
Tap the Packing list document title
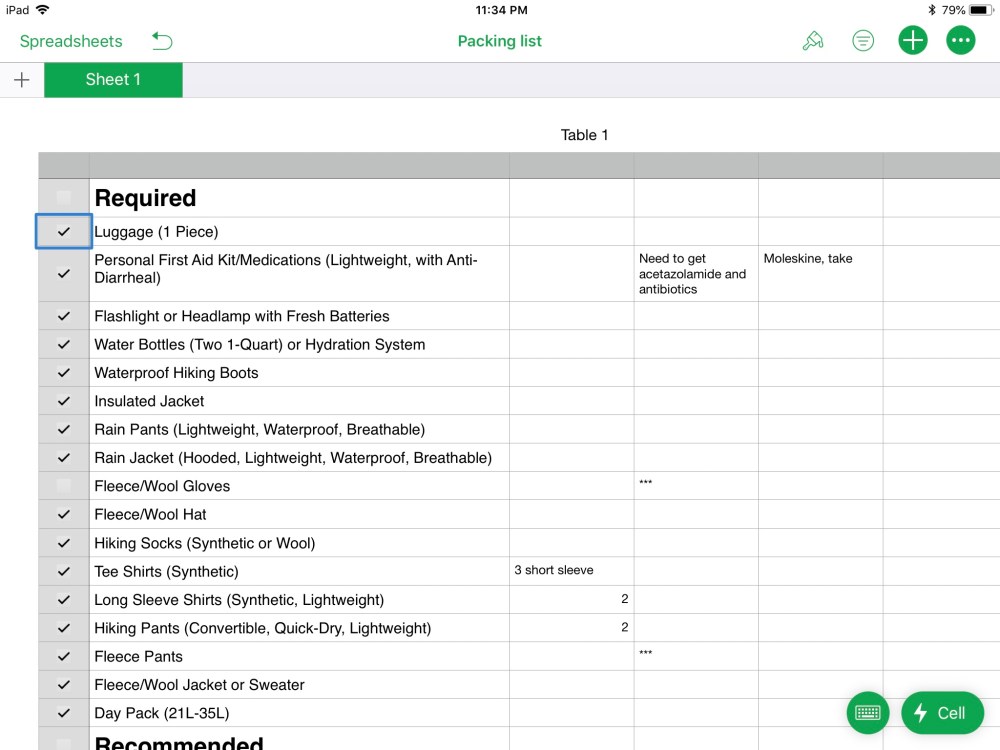pos(499,41)
